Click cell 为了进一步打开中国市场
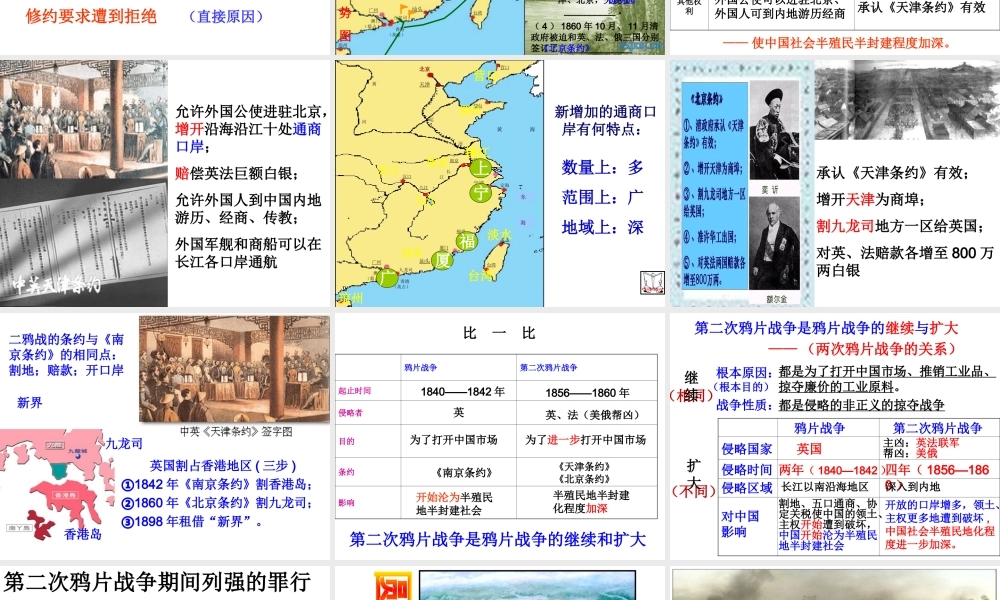The height and width of the screenshot is (600, 1000). (585, 440)
